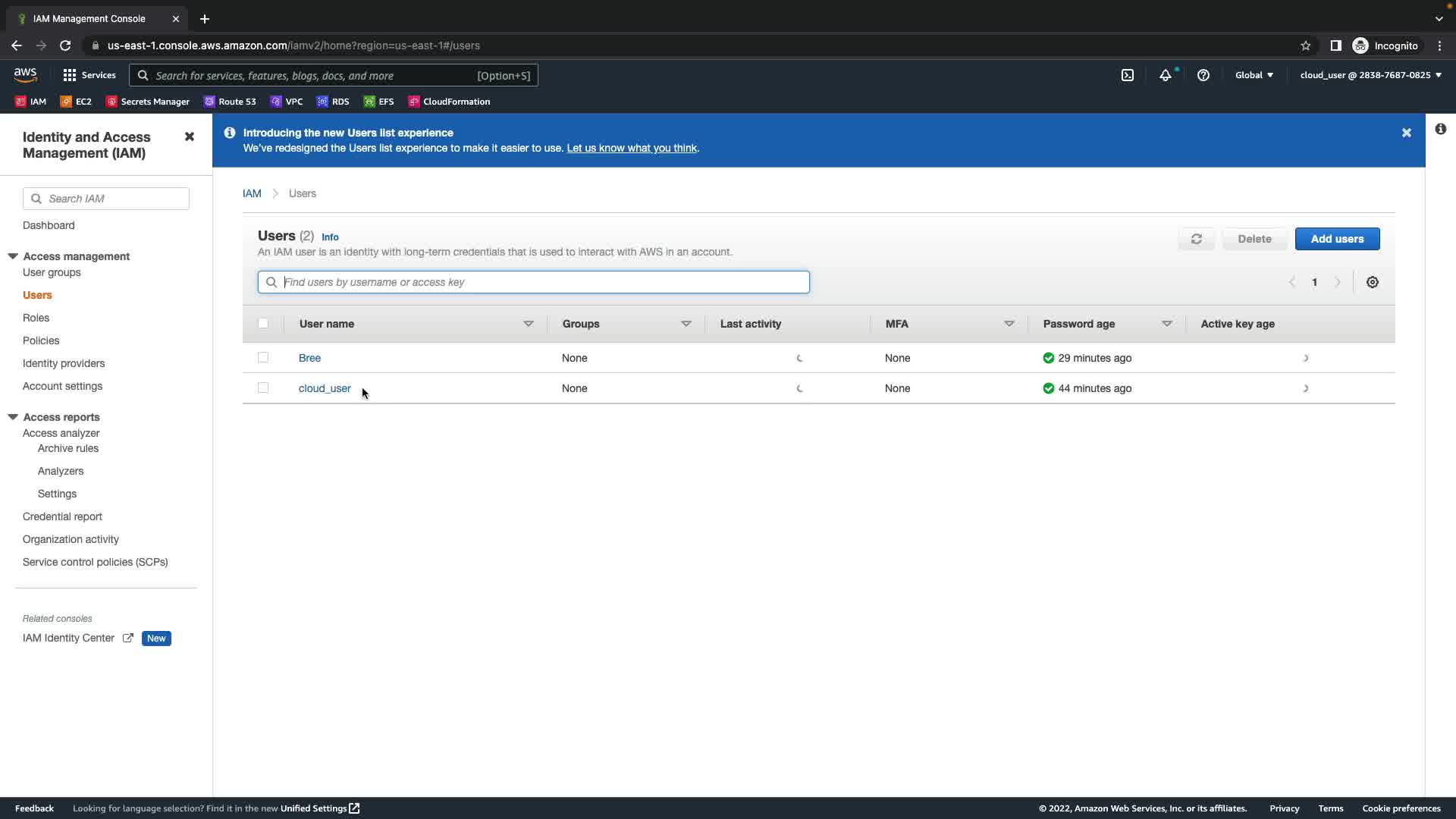The width and height of the screenshot is (1456, 819).
Task: Toggle the select all users checkbox
Action: 263,323
